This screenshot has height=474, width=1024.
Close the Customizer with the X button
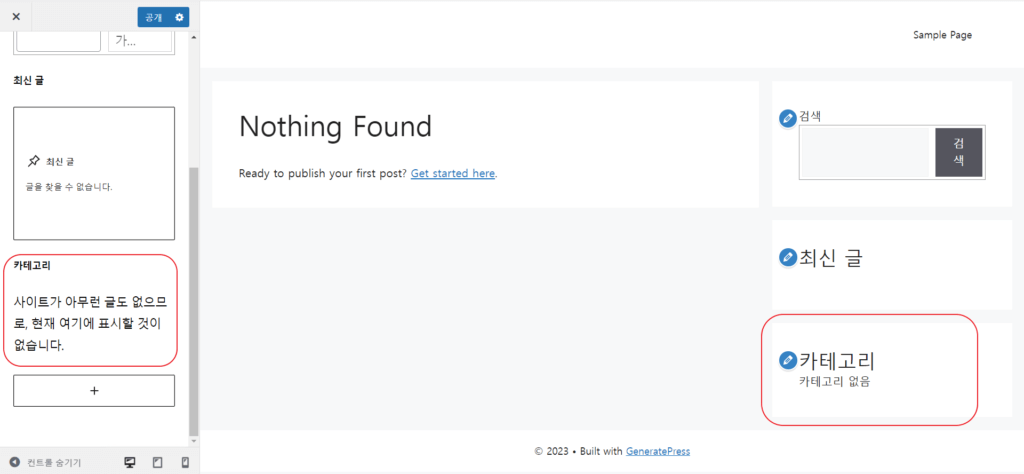click(x=15, y=16)
